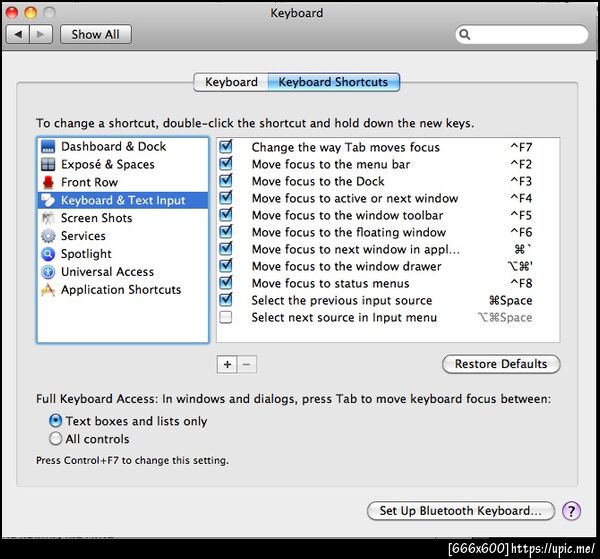The image size is (600, 559).
Task: Click the Spotlight magnifier icon in list
Action: click(x=48, y=254)
